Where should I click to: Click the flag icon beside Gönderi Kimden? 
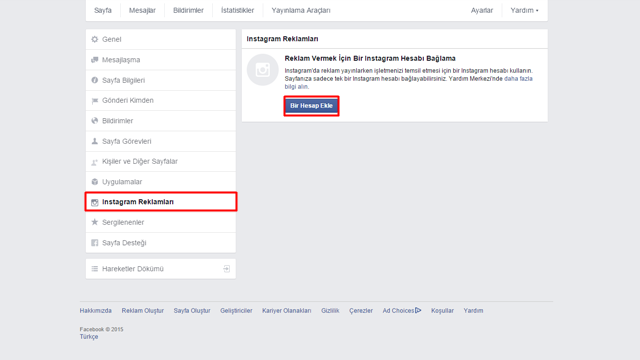95,100
